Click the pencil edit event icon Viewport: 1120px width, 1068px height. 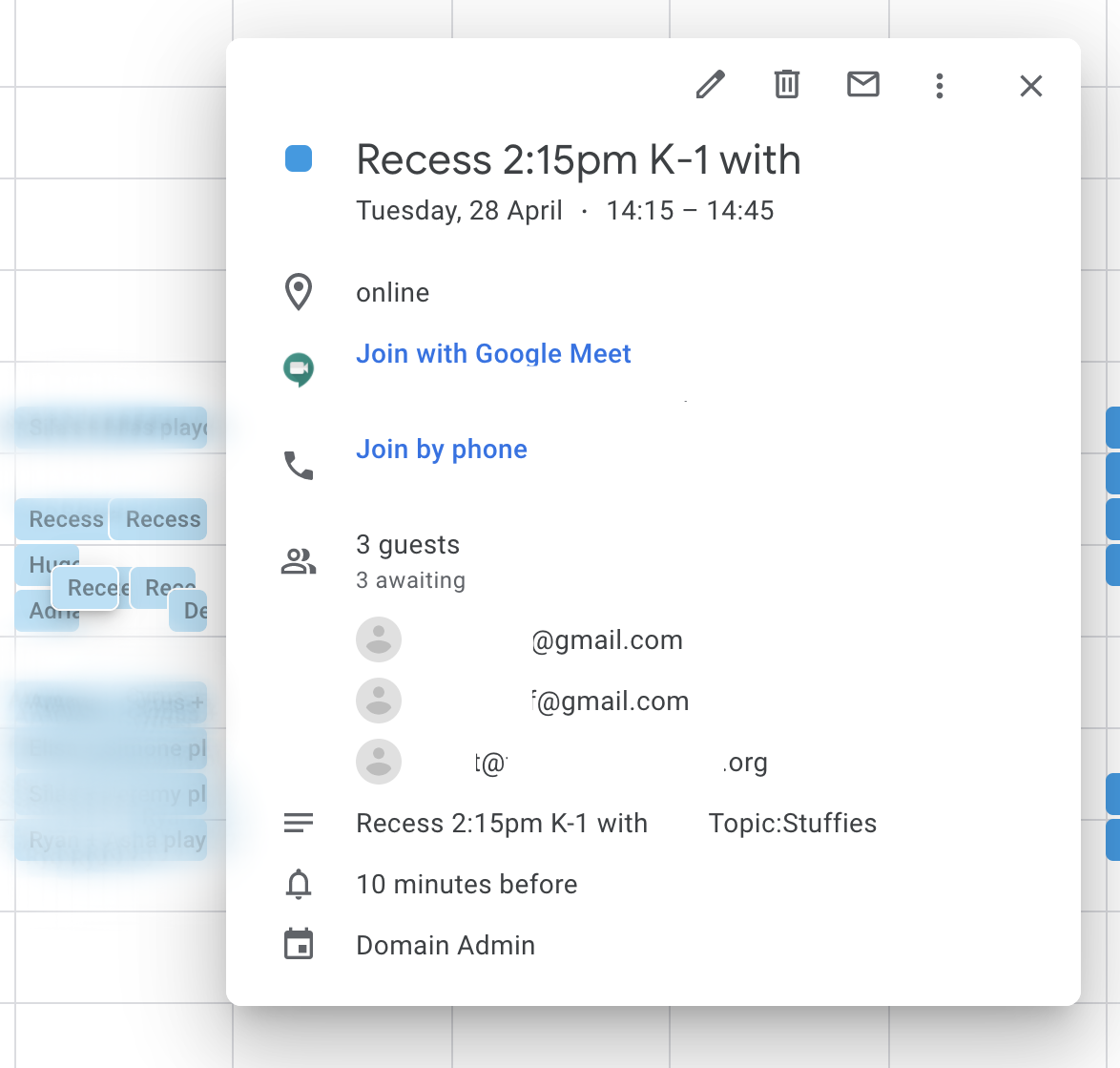[x=711, y=85]
